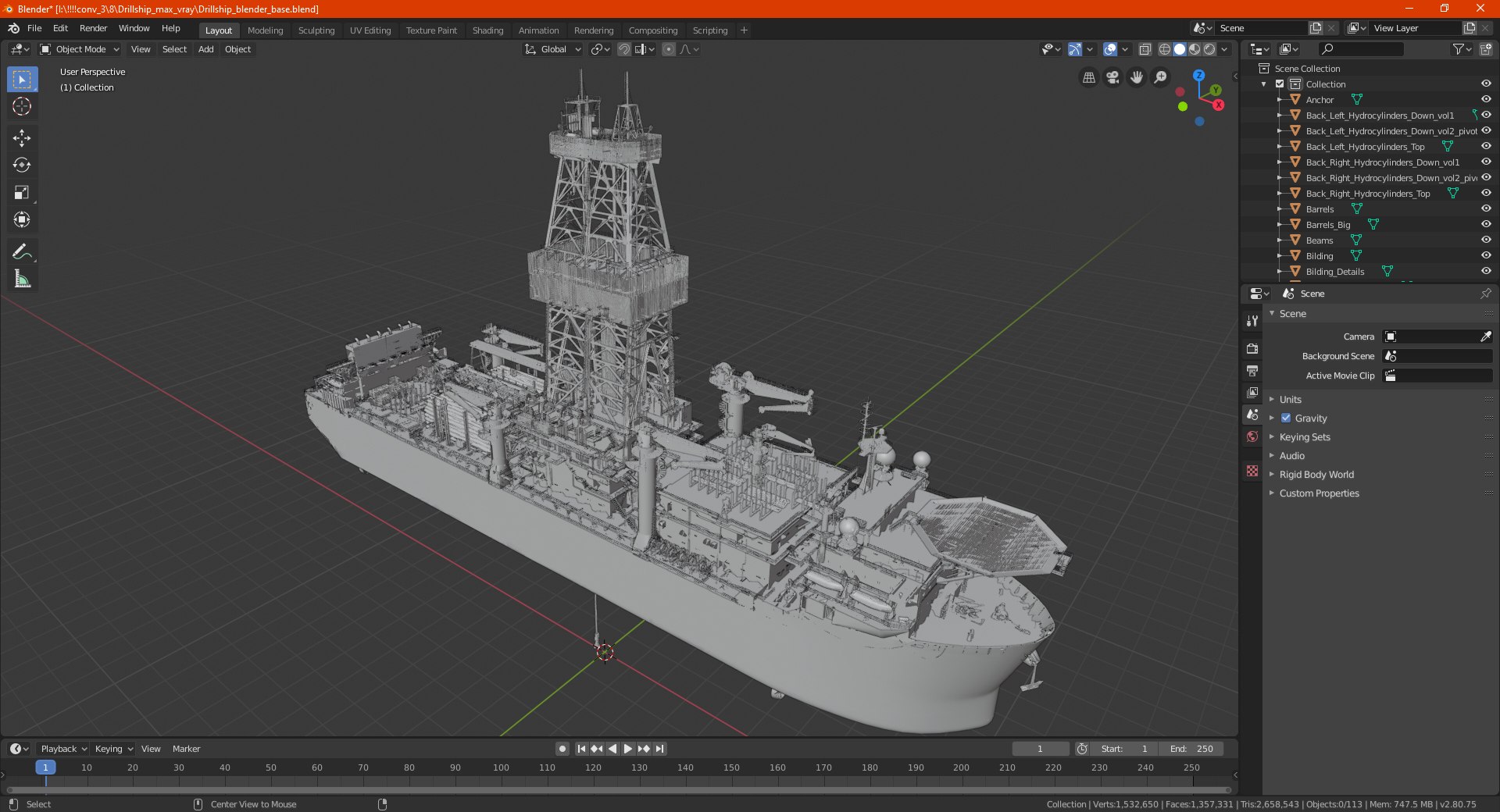Uncheck the Gravity checkbox
Image resolution: width=1500 pixels, height=812 pixels.
click(1286, 418)
